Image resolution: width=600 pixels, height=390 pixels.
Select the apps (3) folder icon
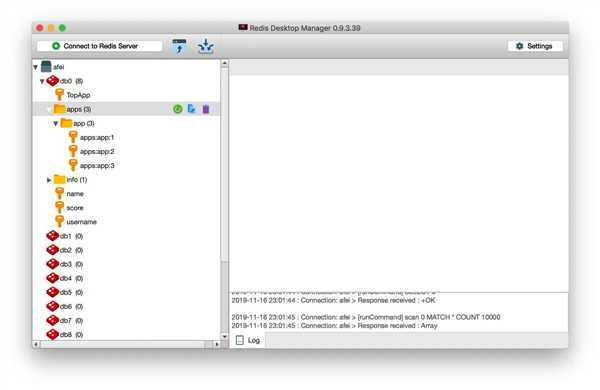click(x=60, y=109)
